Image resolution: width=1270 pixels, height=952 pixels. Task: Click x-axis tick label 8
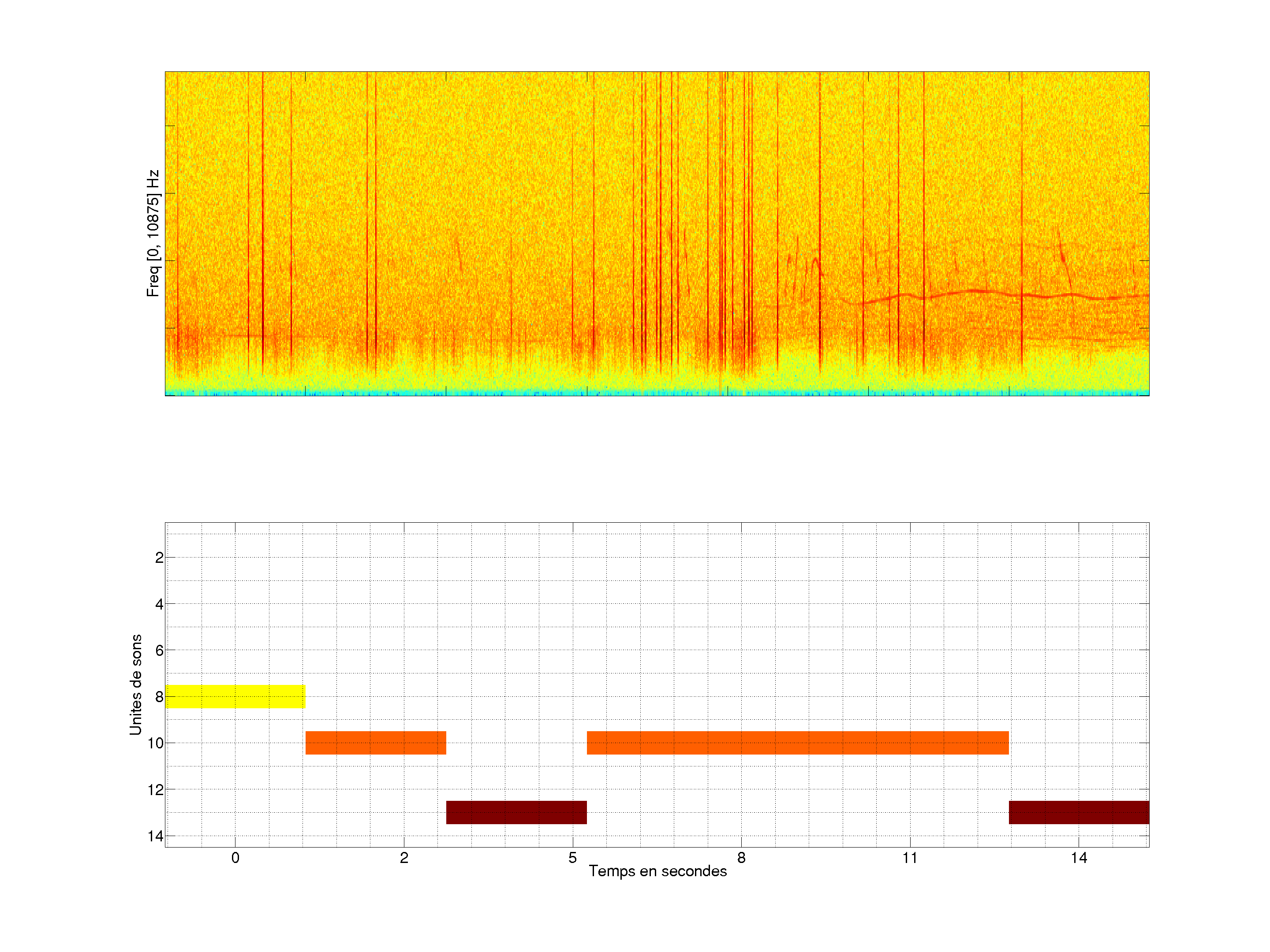tap(741, 858)
